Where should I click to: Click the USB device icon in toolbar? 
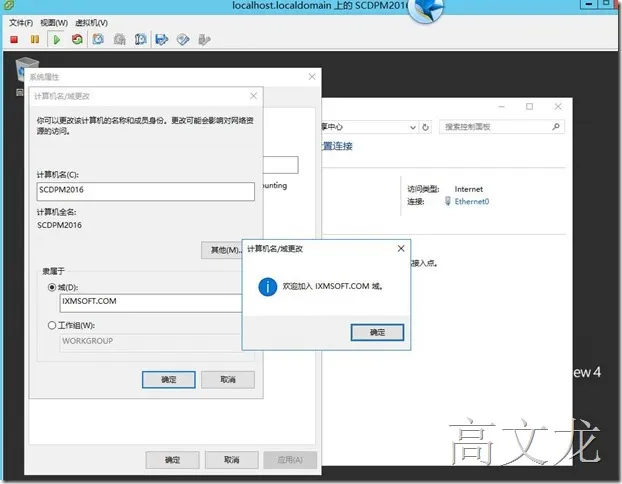click(204, 39)
